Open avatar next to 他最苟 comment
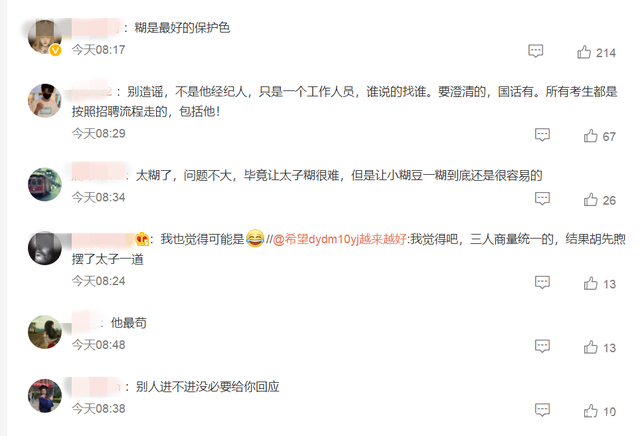Viewport: 640px width, 436px height. pos(44,332)
